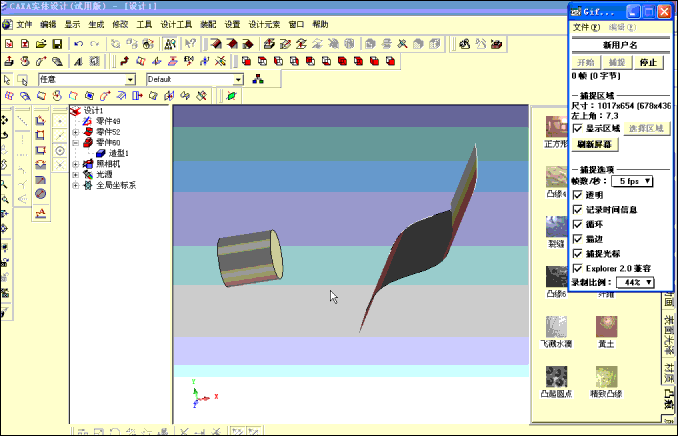The width and height of the screenshot is (678, 436).
Task: Click the crossed tools icon in top toolbar
Action: pos(402,44)
